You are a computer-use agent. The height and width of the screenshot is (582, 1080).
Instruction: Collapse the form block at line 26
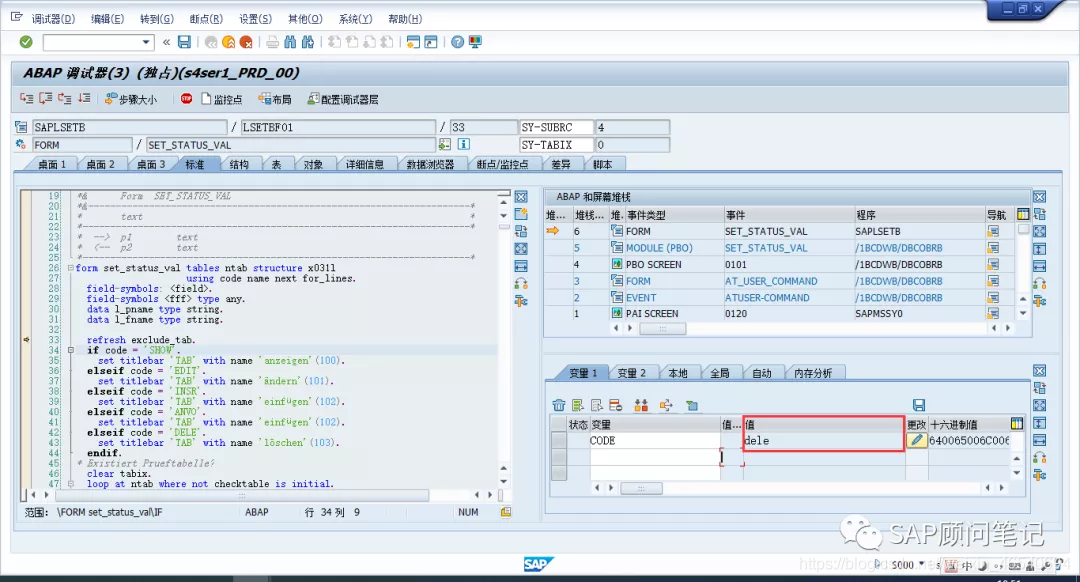click(x=70, y=268)
